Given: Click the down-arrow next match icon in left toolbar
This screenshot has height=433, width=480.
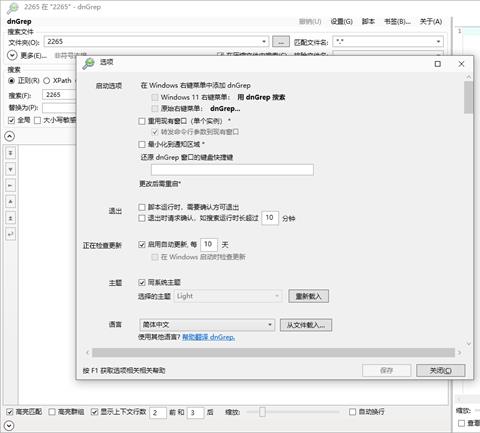Looking at the screenshot, I should click(11, 169).
